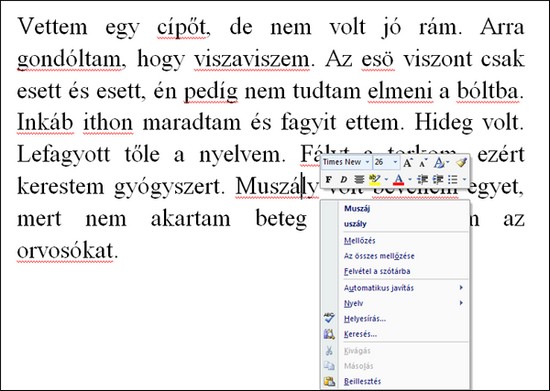
Task: Click the Increase Indent icon
Action: [437, 180]
